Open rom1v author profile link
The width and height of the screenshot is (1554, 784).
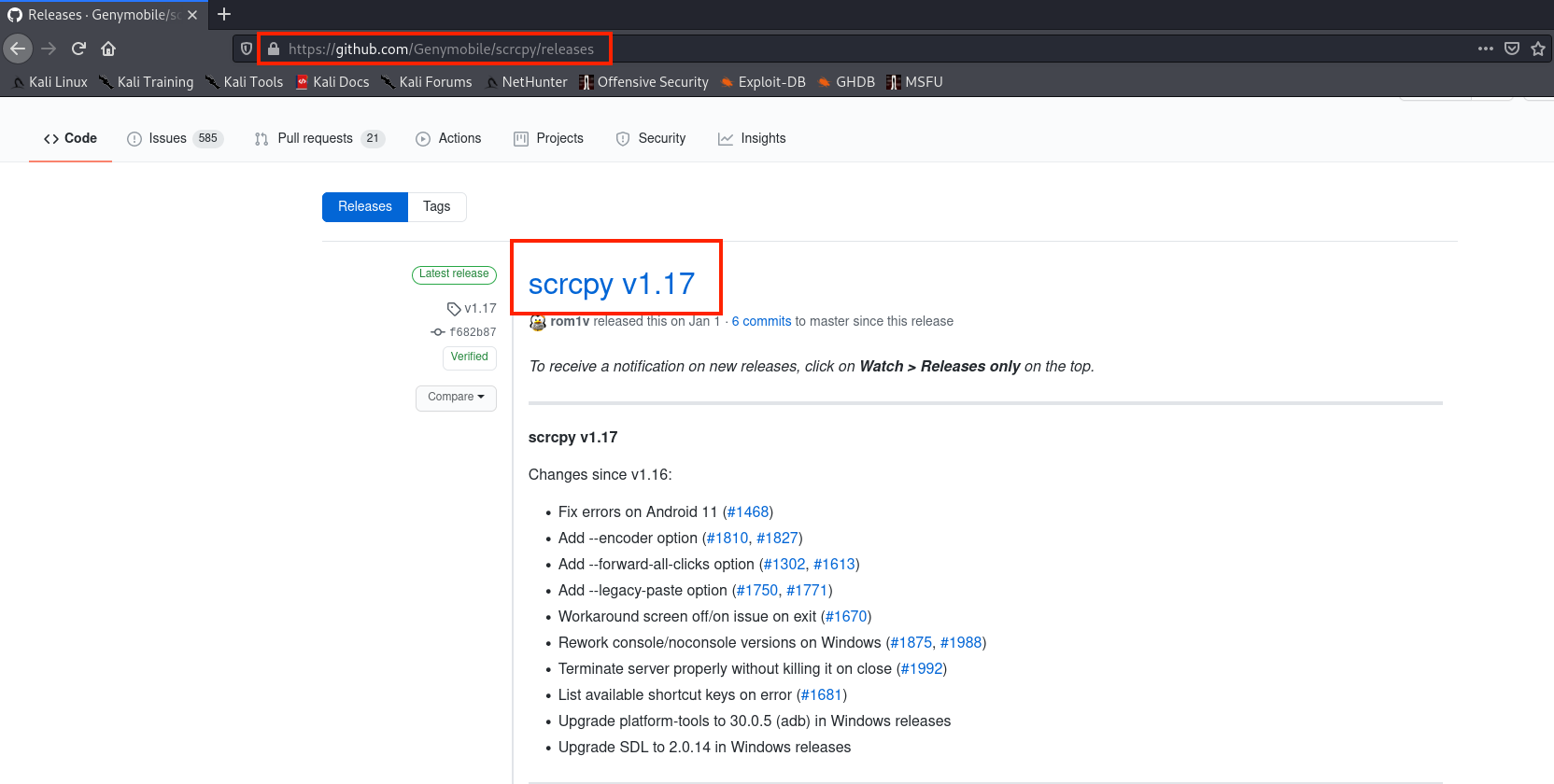[x=570, y=321]
